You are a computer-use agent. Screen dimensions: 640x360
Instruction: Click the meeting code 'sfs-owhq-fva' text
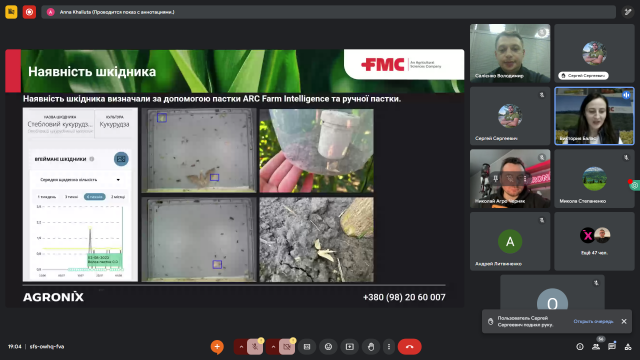(x=47, y=347)
